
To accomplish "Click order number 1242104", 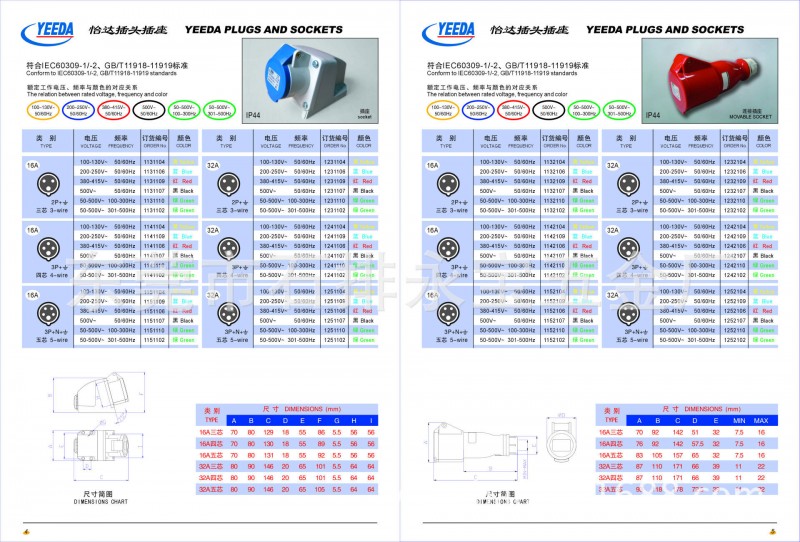I will (735, 227).
